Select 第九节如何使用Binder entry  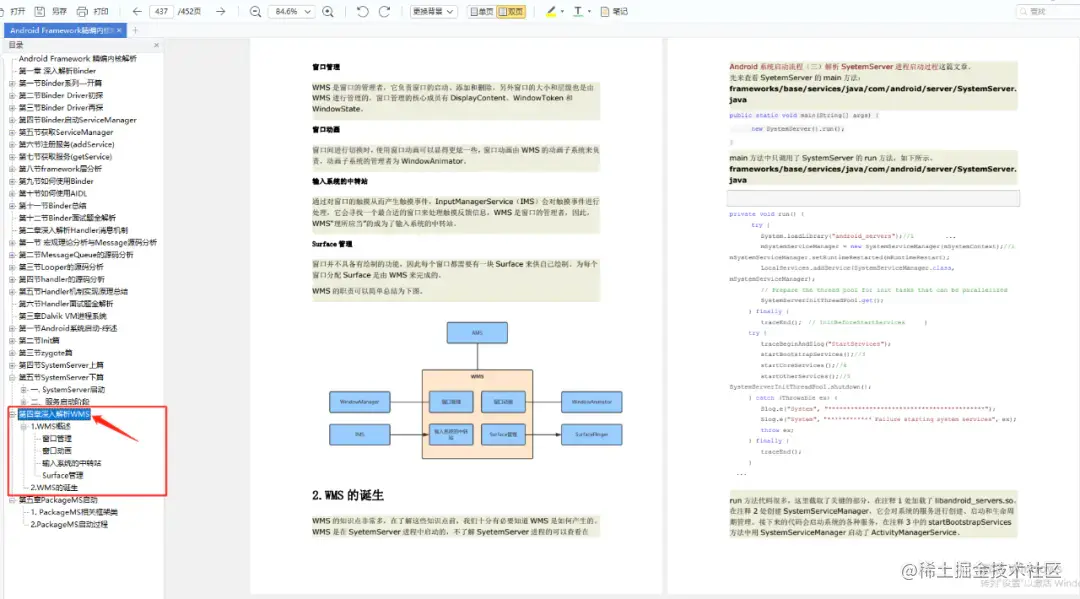(56, 181)
